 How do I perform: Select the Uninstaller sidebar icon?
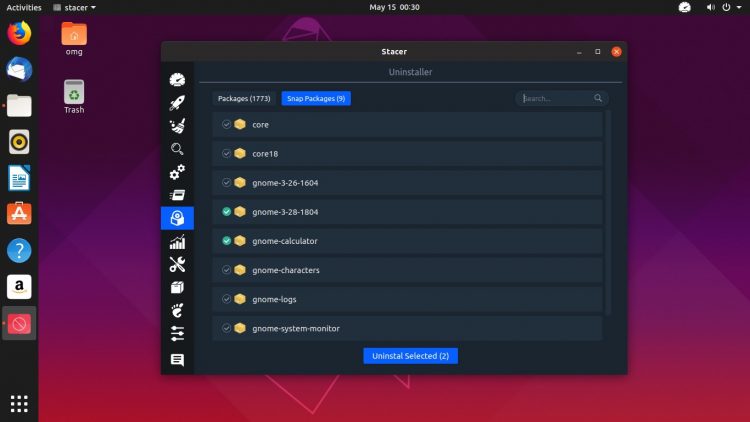coord(177,218)
